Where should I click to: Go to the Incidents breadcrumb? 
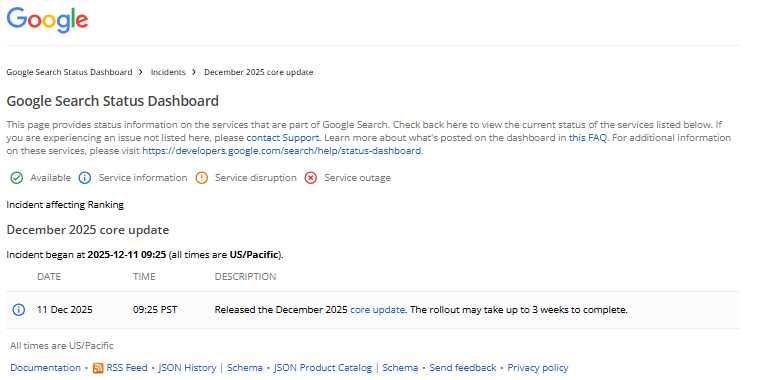pyautogui.click(x=168, y=72)
